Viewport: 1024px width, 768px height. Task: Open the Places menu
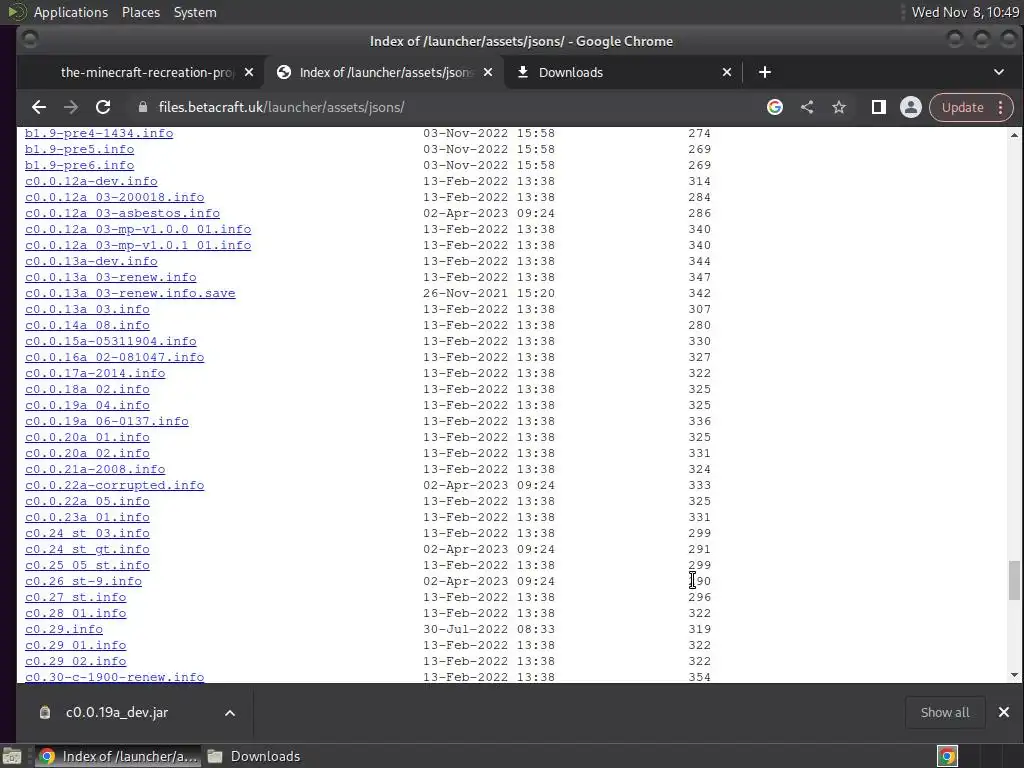[140, 12]
